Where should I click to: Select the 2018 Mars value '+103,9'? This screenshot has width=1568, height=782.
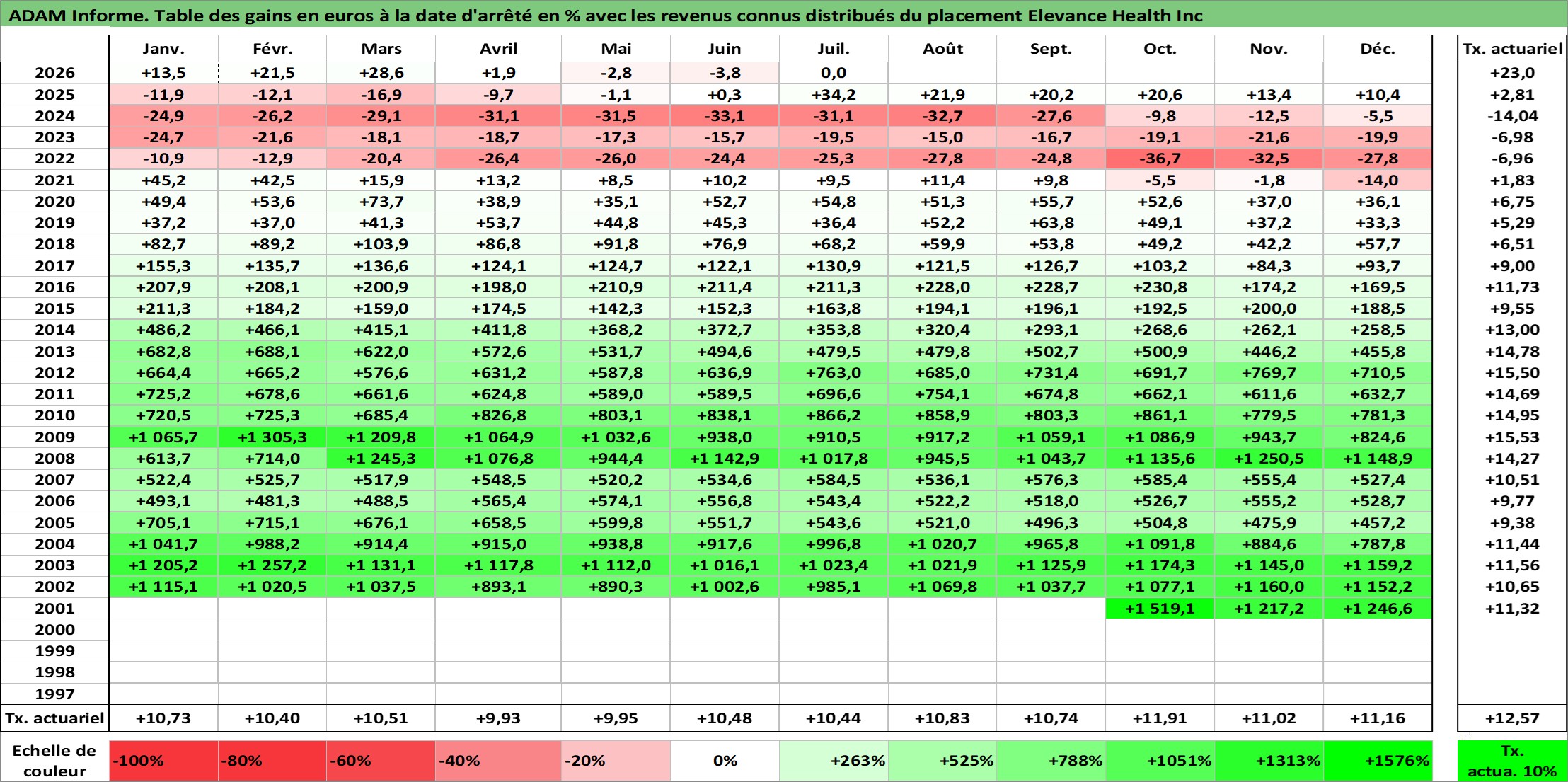point(381,244)
